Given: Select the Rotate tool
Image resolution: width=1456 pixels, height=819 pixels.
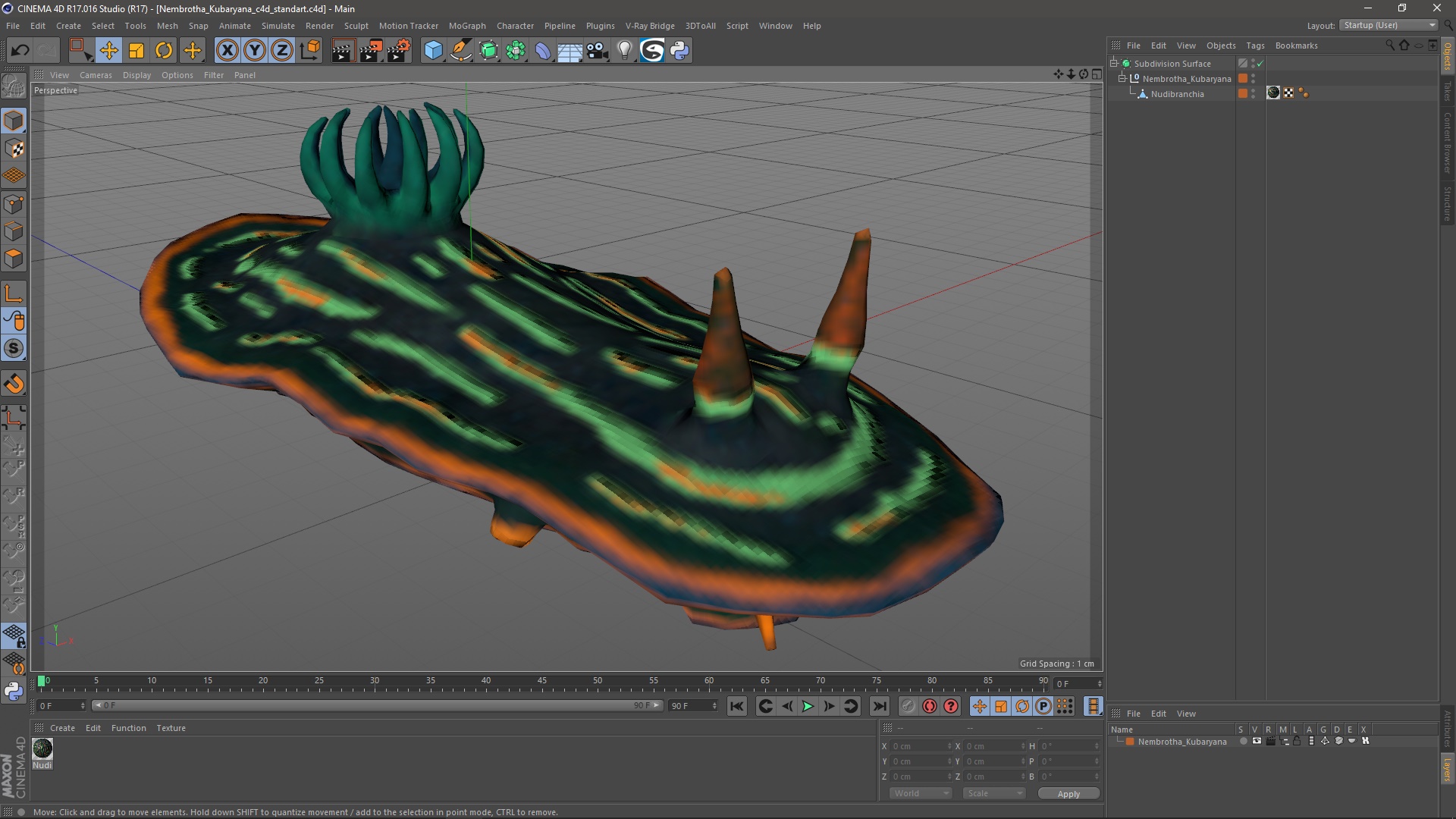Looking at the screenshot, I should click(x=164, y=51).
